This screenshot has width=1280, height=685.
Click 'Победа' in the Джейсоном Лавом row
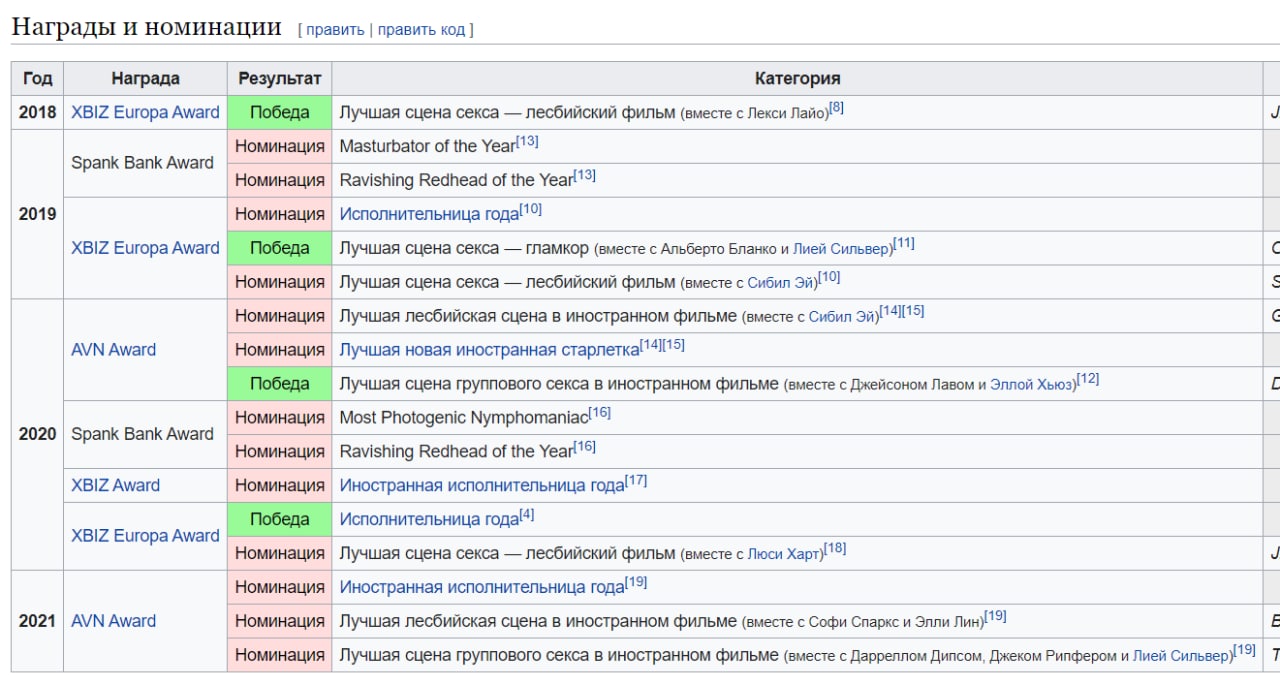[x=280, y=384]
